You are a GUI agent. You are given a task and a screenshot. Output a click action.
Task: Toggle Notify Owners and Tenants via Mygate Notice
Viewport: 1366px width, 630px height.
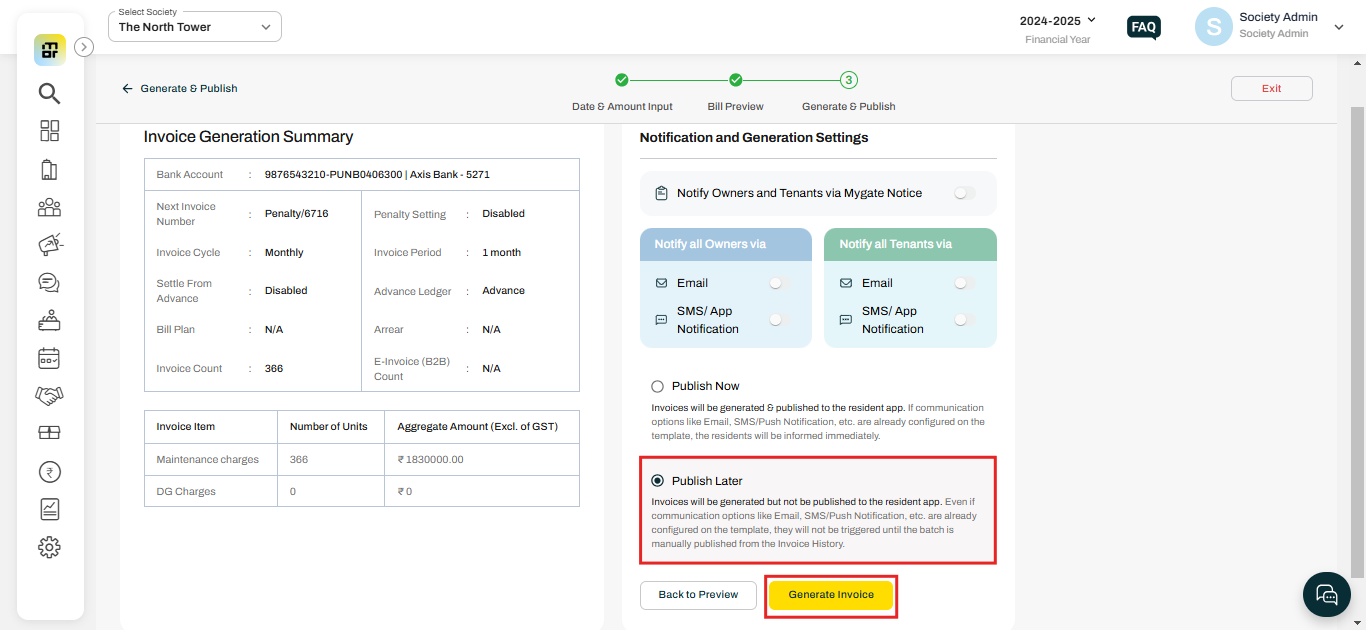pos(964,193)
